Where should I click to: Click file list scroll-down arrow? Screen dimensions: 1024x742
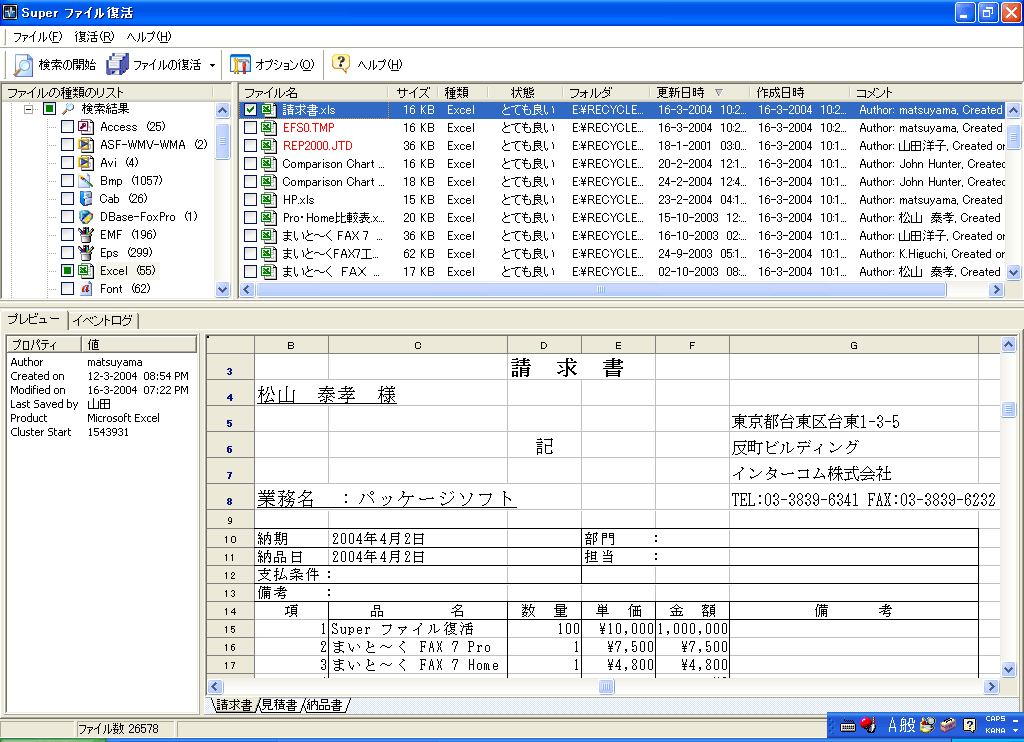point(1014,272)
